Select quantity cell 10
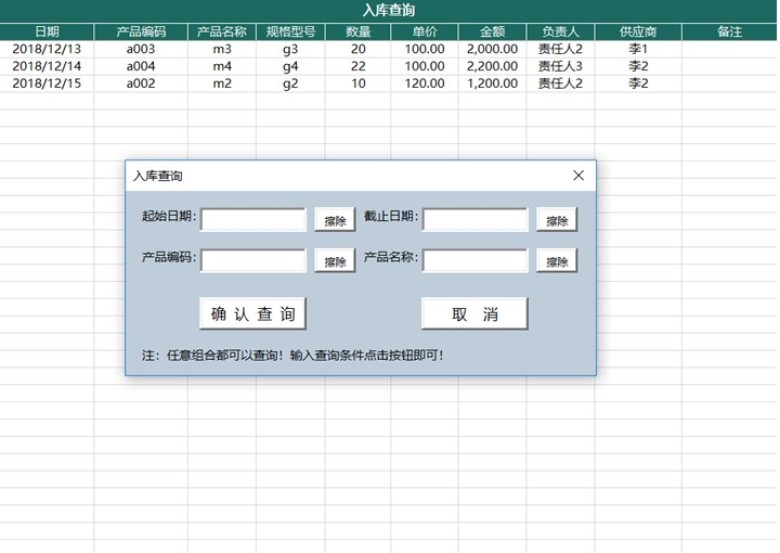 (x=358, y=83)
